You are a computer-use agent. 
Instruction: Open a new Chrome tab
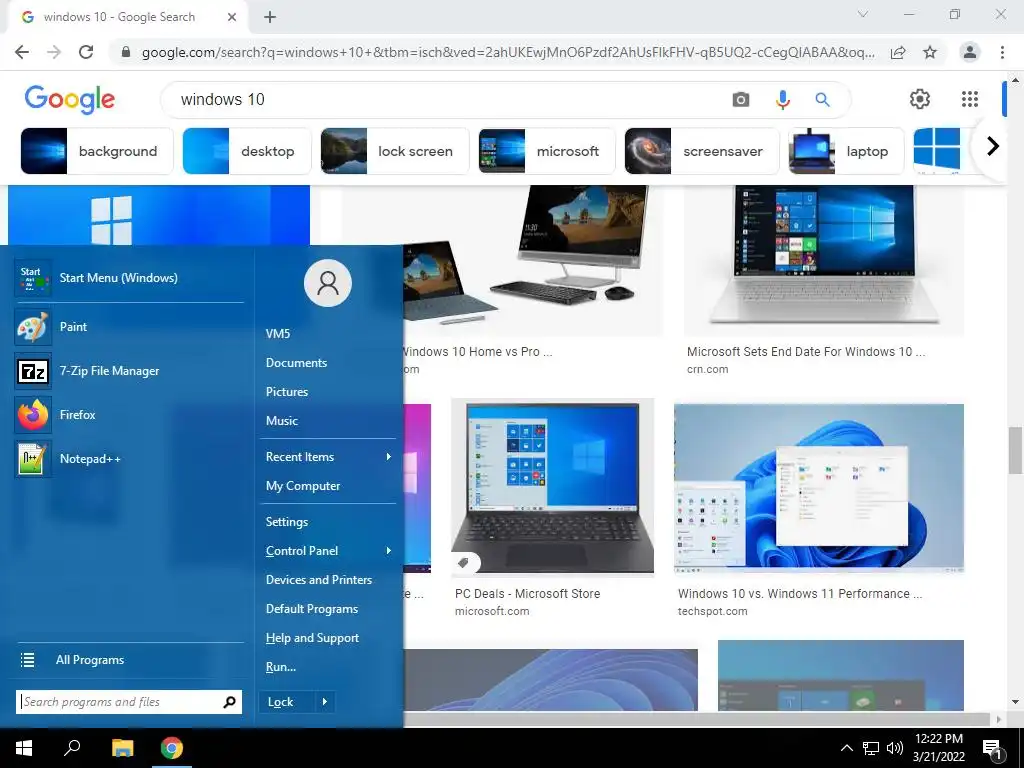point(270,17)
